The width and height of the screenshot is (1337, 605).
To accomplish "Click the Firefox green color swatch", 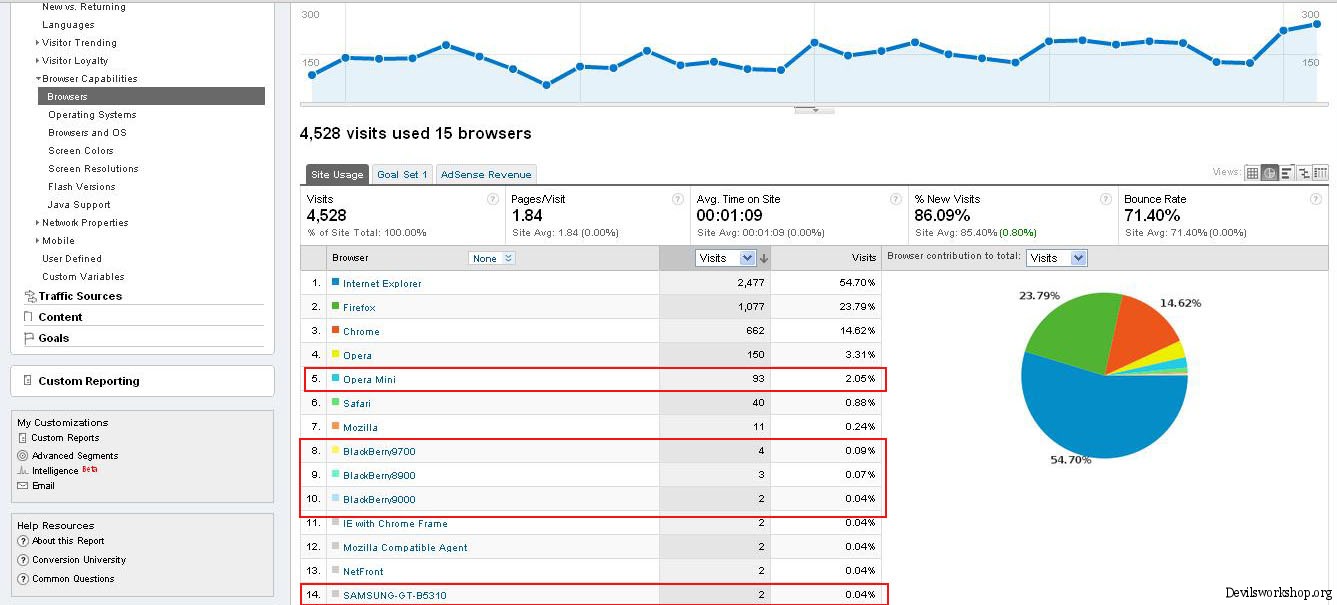I will [x=336, y=307].
